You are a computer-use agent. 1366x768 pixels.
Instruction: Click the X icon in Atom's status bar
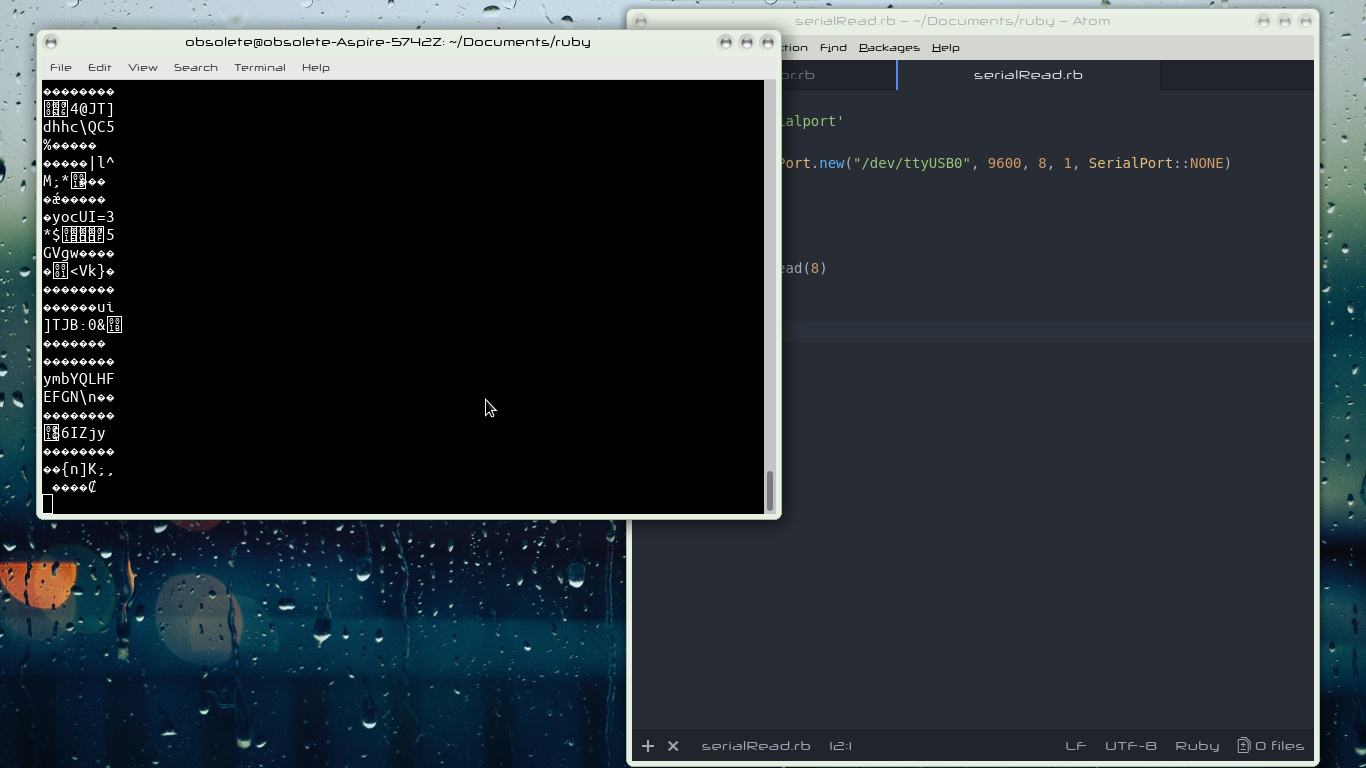[673, 746]
